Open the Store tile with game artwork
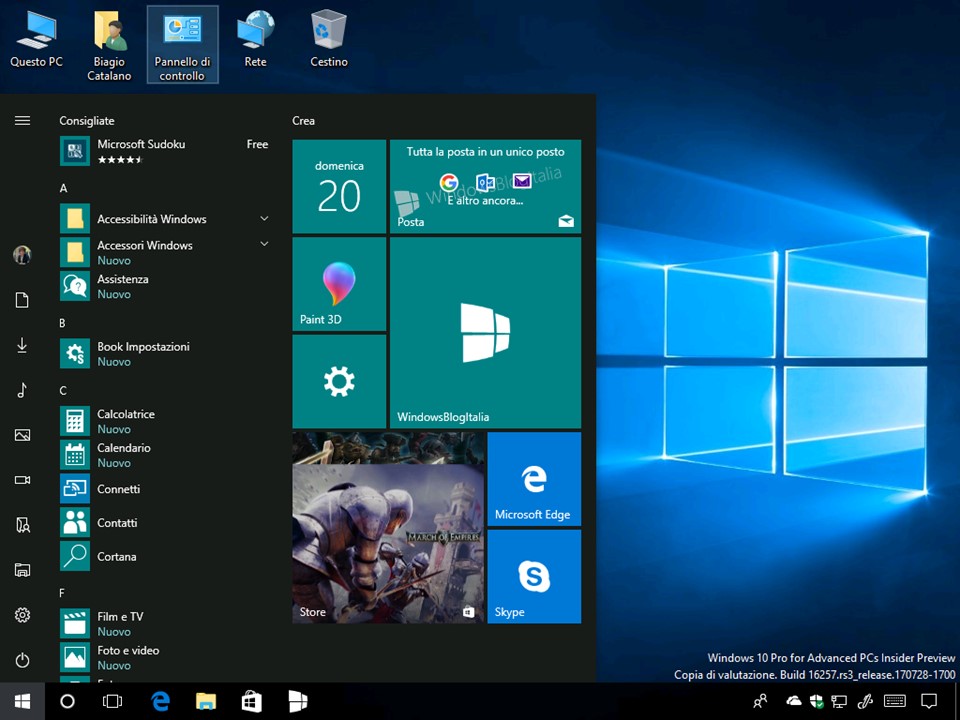The image size is (960, 720). pos(388,528)
